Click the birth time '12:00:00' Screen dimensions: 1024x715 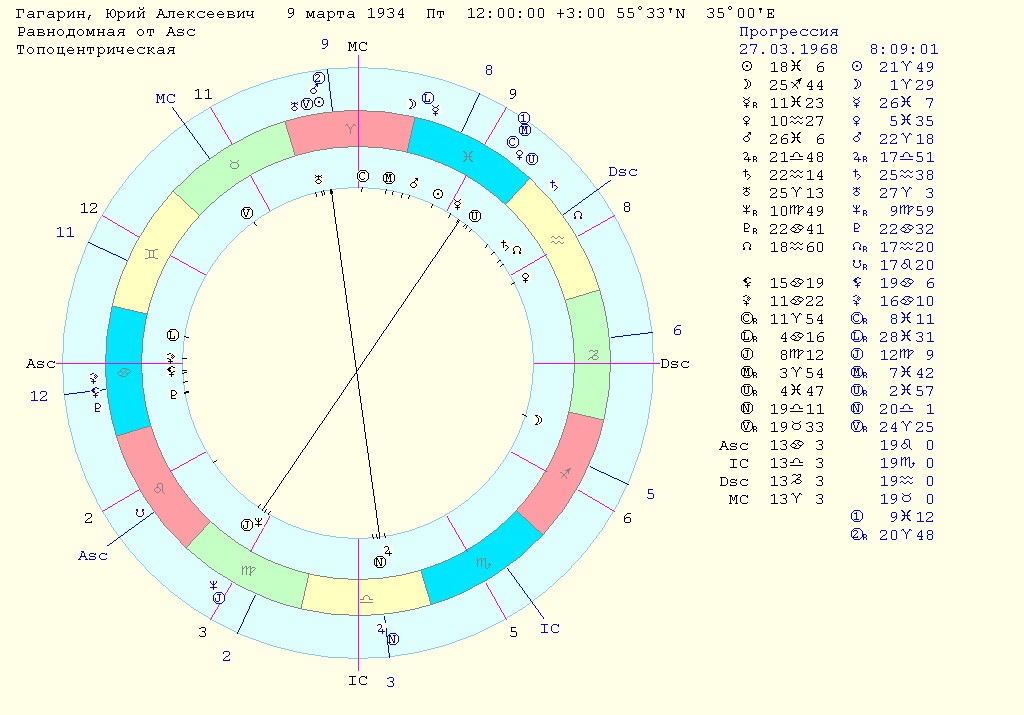506,14
